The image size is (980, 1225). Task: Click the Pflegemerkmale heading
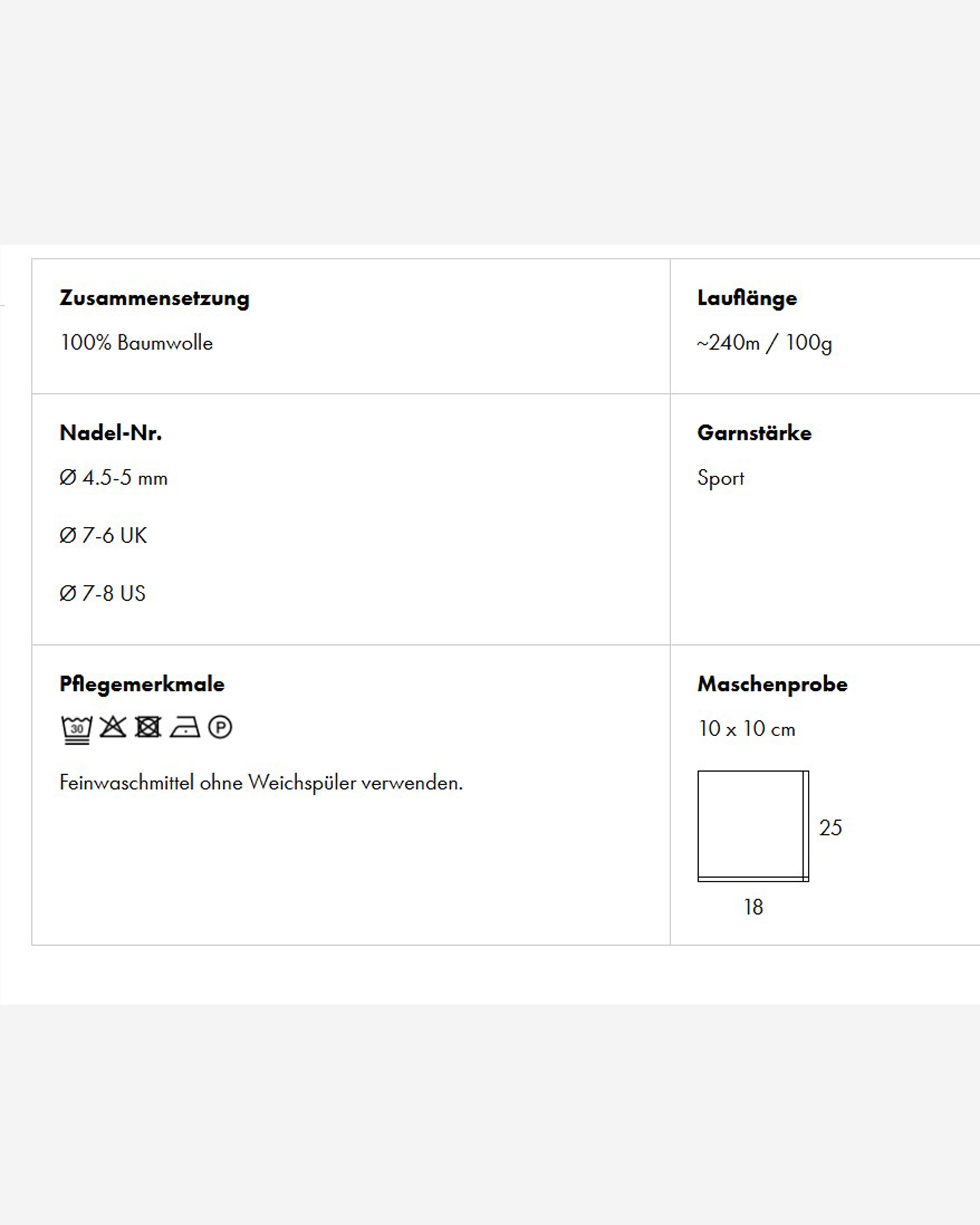pyautogui.click(x=142, y=684)
